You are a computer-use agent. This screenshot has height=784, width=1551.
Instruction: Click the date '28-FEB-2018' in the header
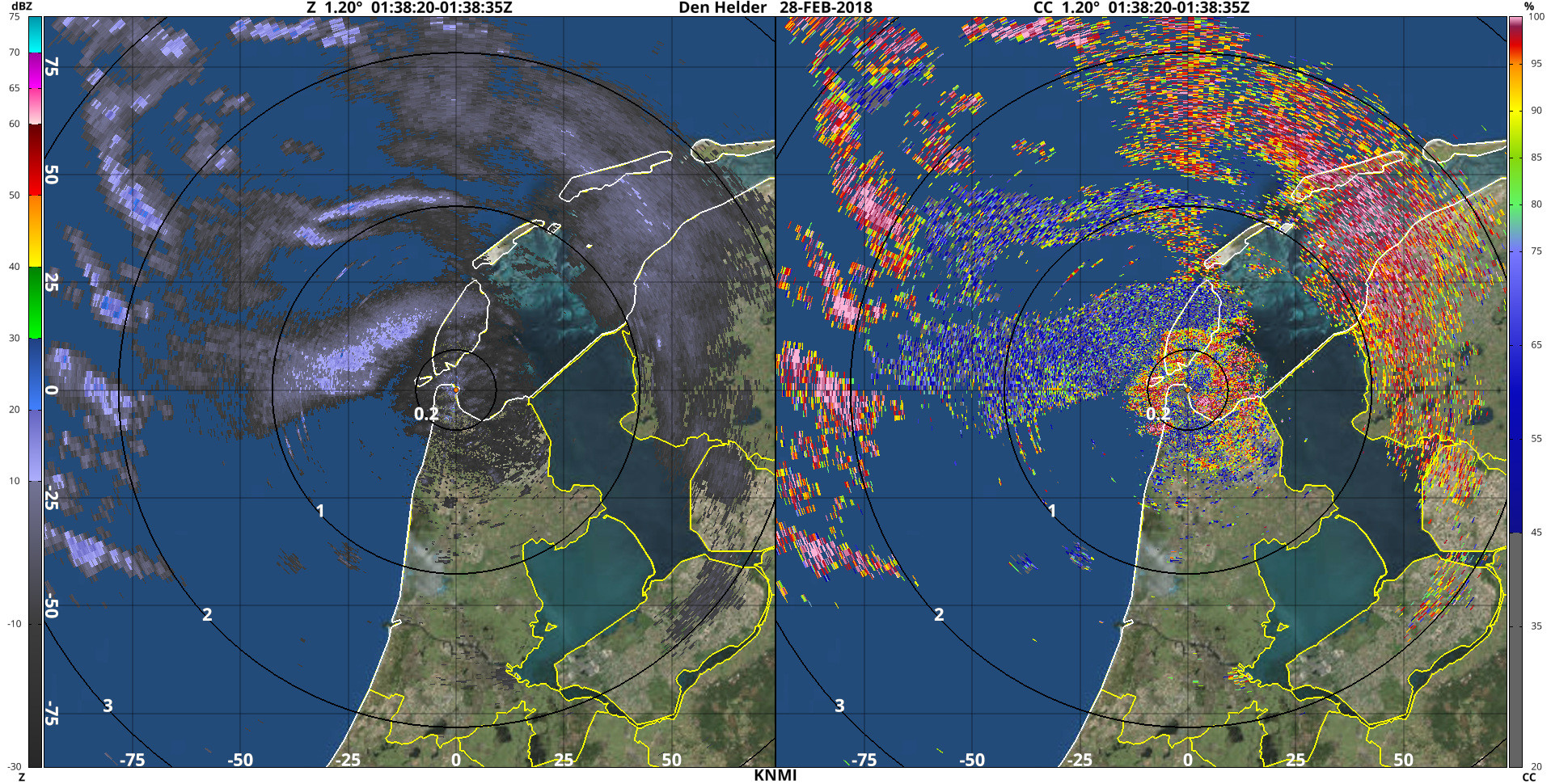826,7
